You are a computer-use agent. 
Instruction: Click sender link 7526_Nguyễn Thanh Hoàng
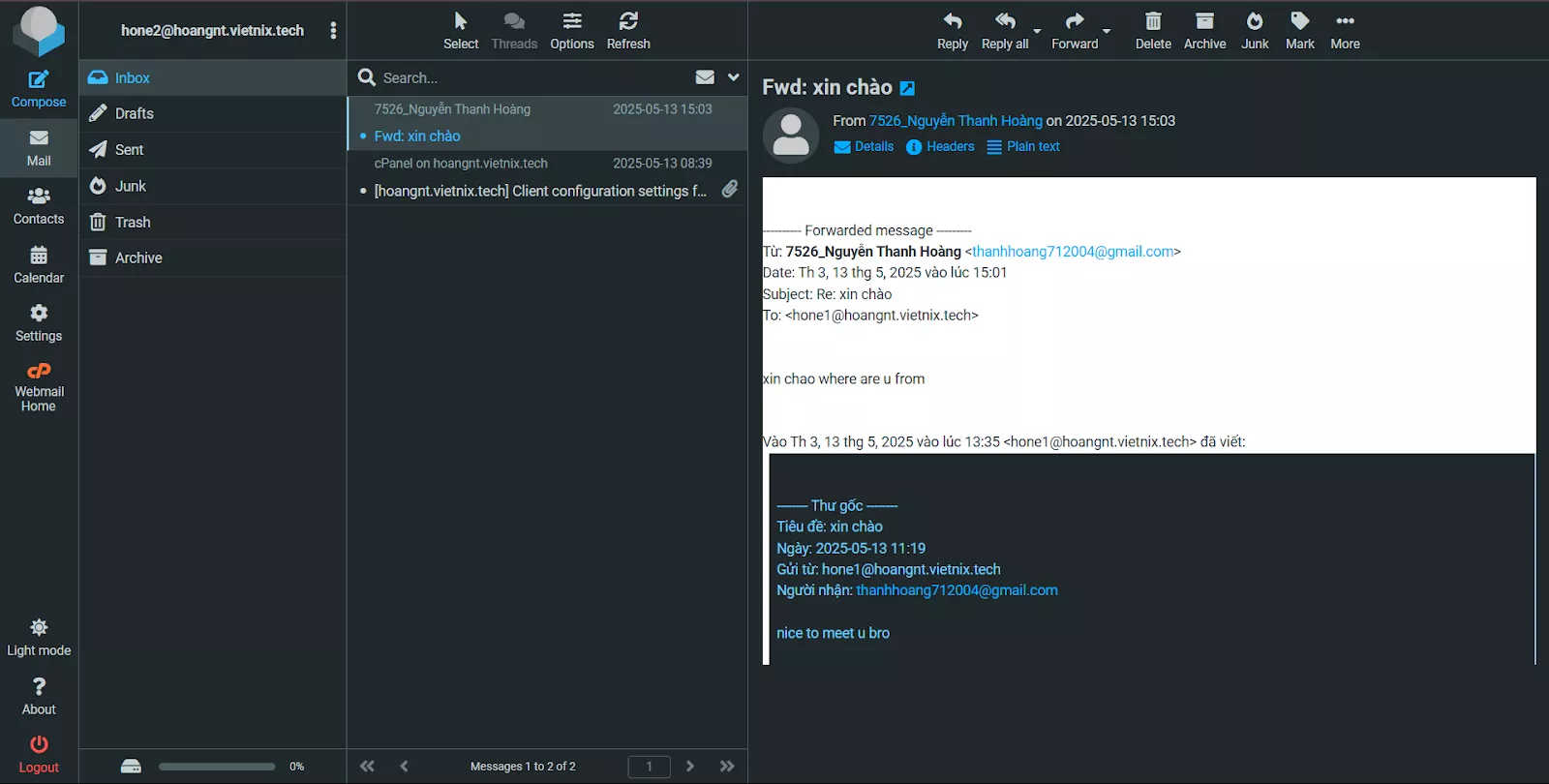(956, 121)
